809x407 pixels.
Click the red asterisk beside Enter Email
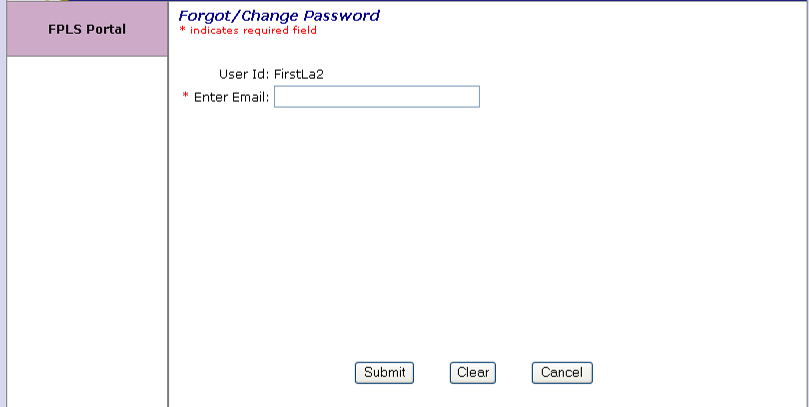(185, 97)
